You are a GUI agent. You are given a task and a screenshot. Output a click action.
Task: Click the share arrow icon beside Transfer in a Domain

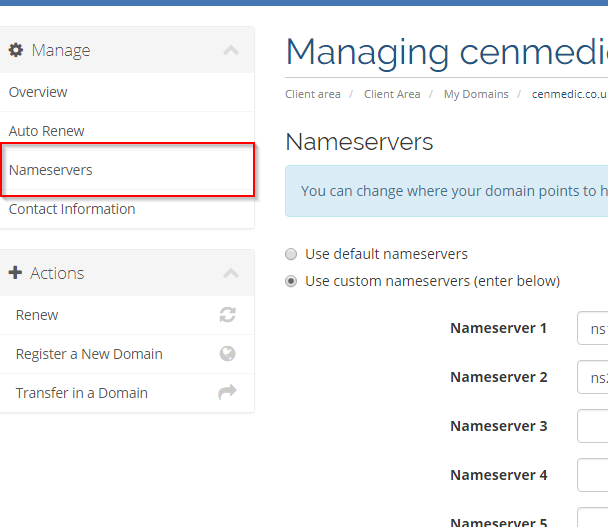click(228, 392)
